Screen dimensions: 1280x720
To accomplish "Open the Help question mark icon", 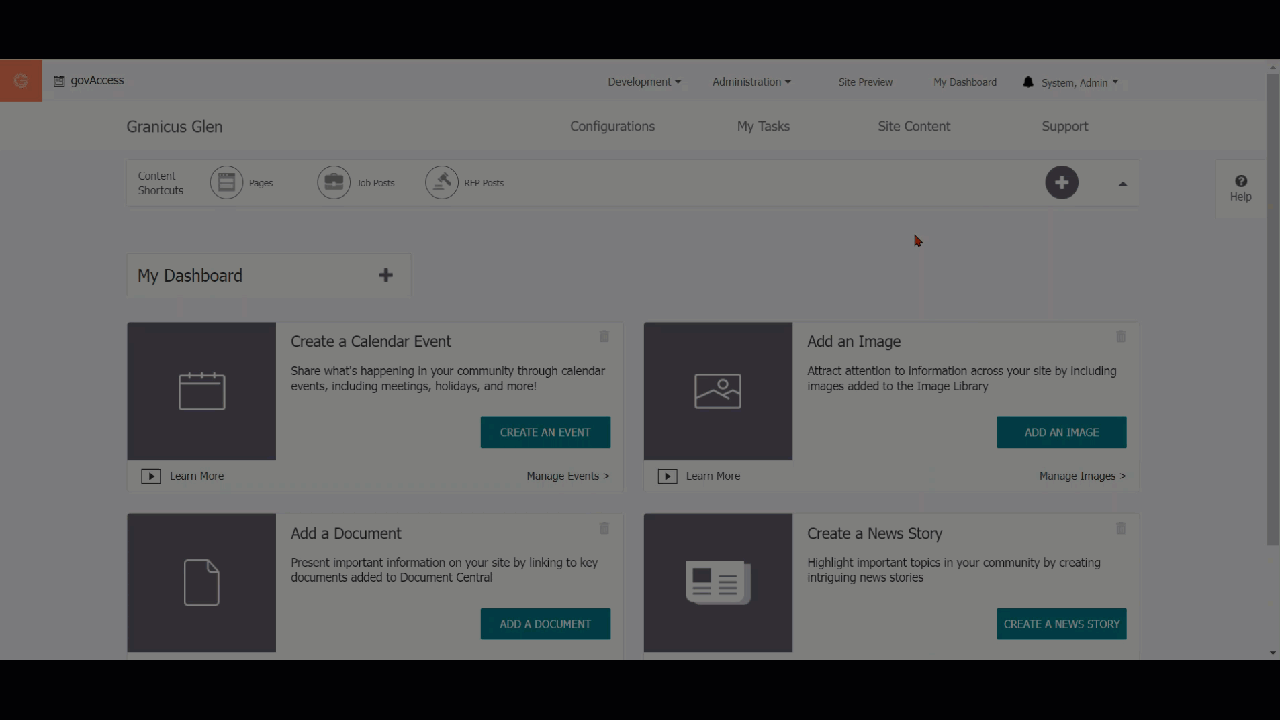I will click(x=1240, y=182).
